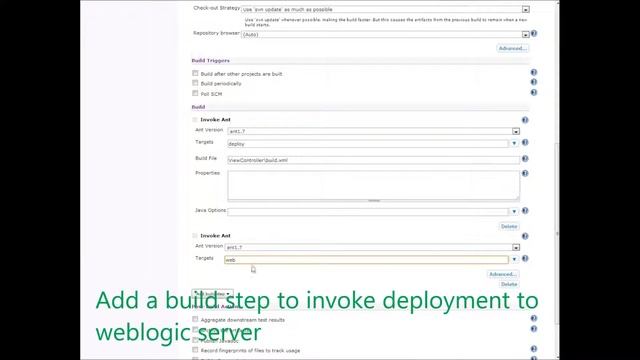The height and width of the screenshot is (360, 640).
Task: Open help for Repository browser
Action: (x=533, y=33)
